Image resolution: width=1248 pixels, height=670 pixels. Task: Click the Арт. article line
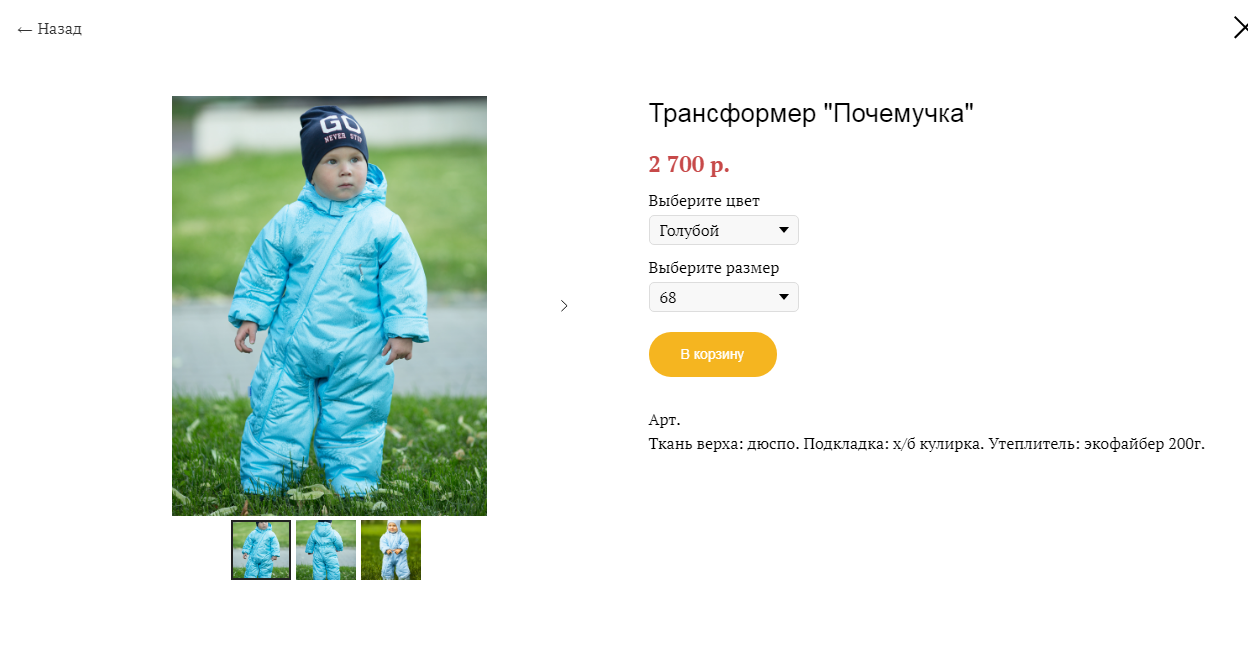click(x=664, y=420)
